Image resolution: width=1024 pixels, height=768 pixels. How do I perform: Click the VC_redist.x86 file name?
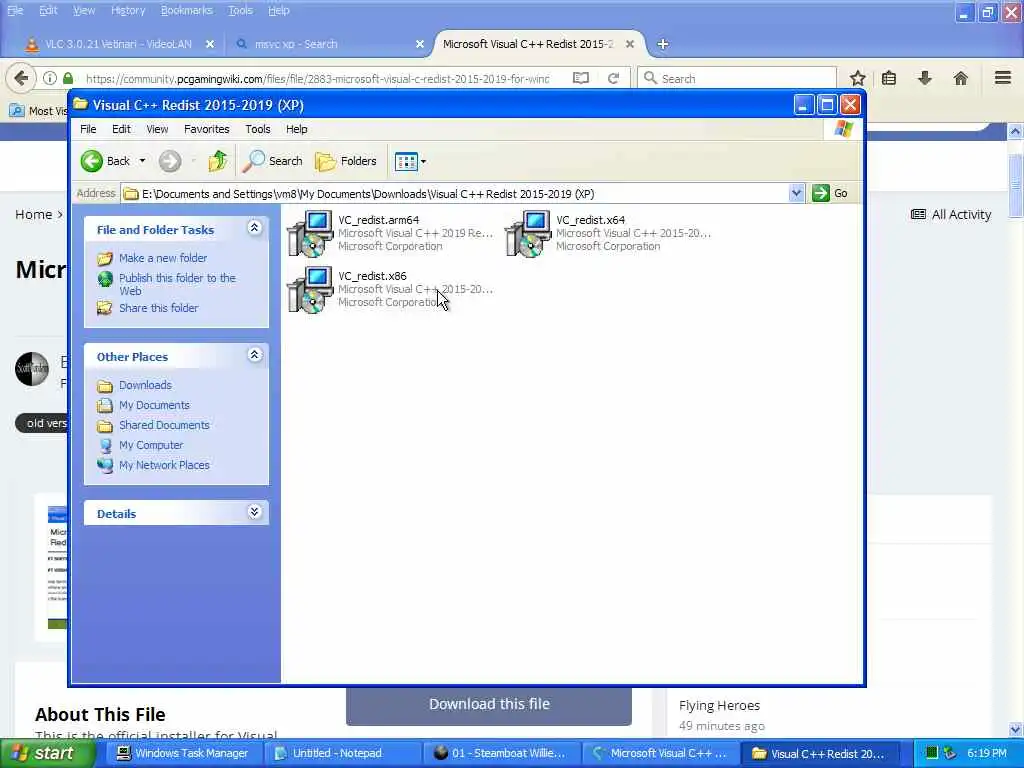pyautogui.click(x=372, y=276)
